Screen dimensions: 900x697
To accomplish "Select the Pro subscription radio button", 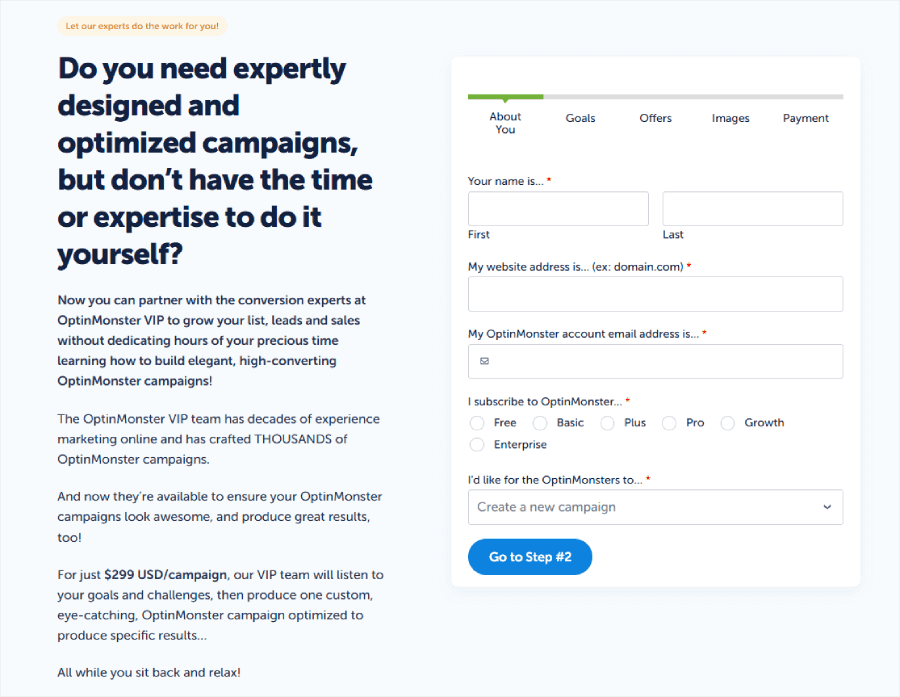I will (668, 423).
